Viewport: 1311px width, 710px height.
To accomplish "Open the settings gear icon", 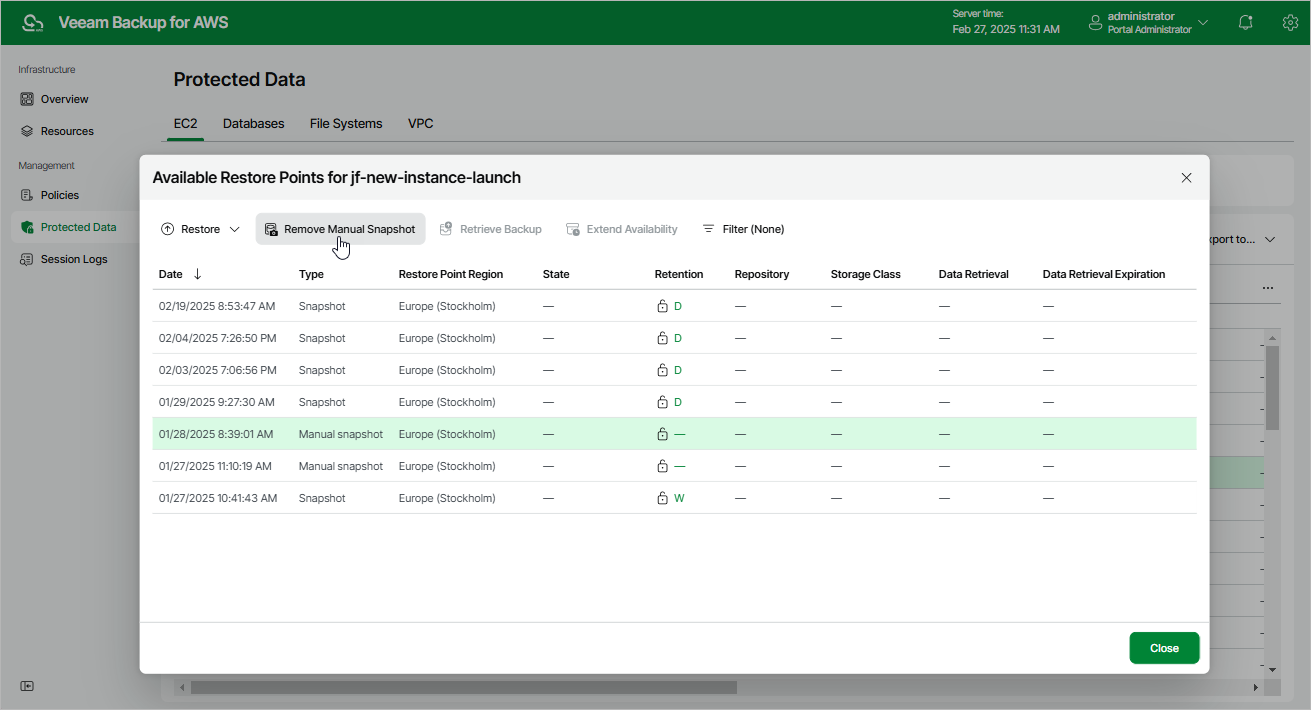I will pyautogui.click(x=1290, y=22).
